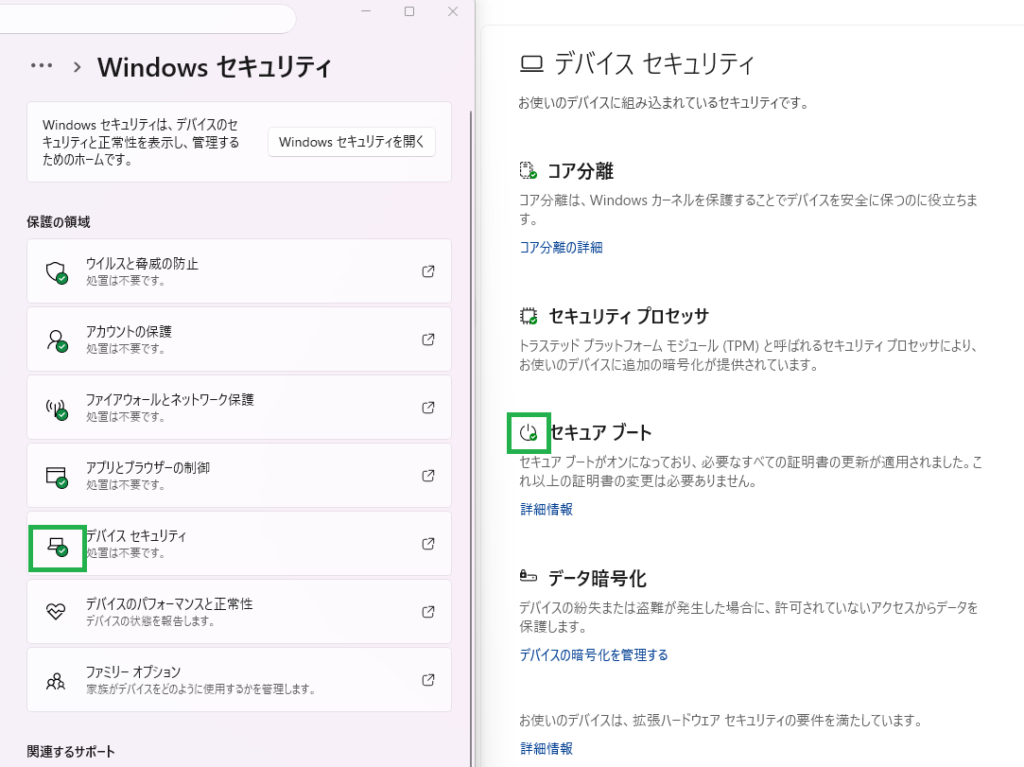Click the 保護の領域 section label
This screenshot has height=767, width=1024.
(x=59, y=222)
